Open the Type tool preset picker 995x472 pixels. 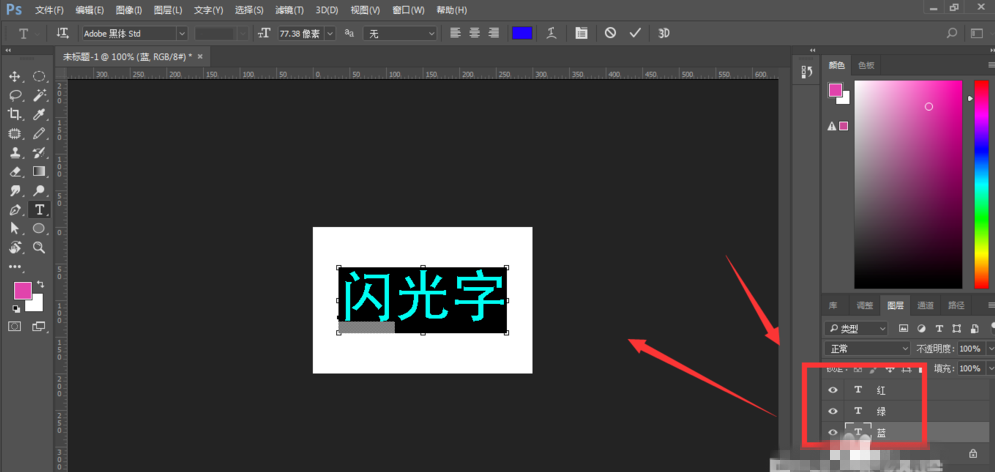coord(27,33)
